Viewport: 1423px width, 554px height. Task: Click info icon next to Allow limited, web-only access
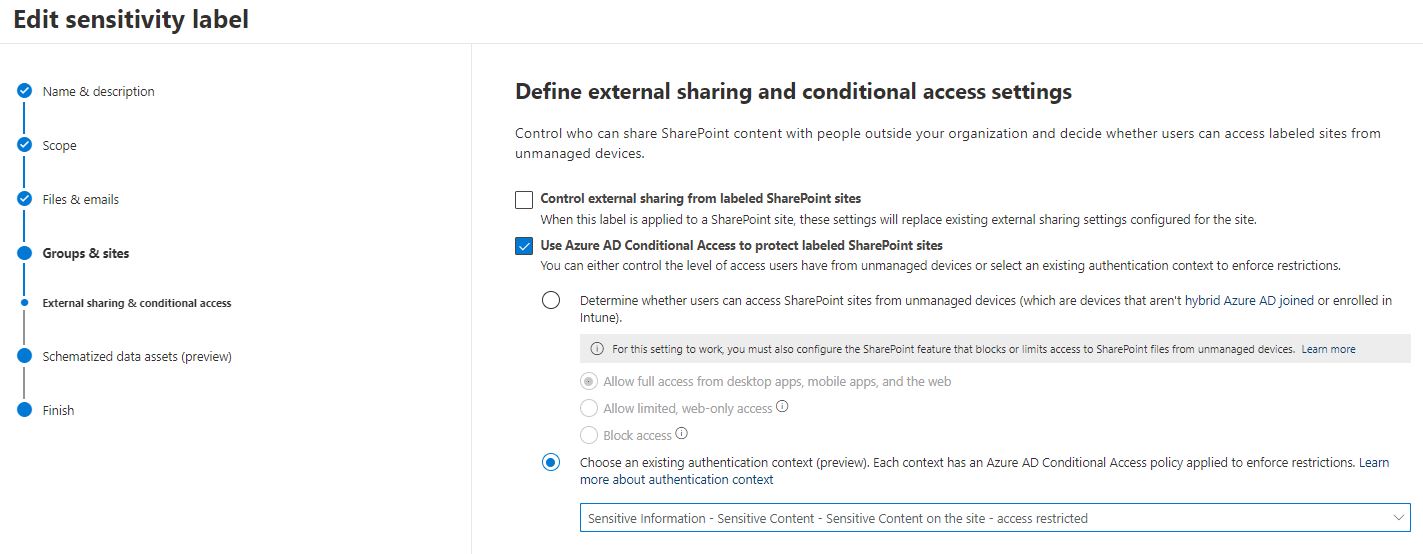782,407
